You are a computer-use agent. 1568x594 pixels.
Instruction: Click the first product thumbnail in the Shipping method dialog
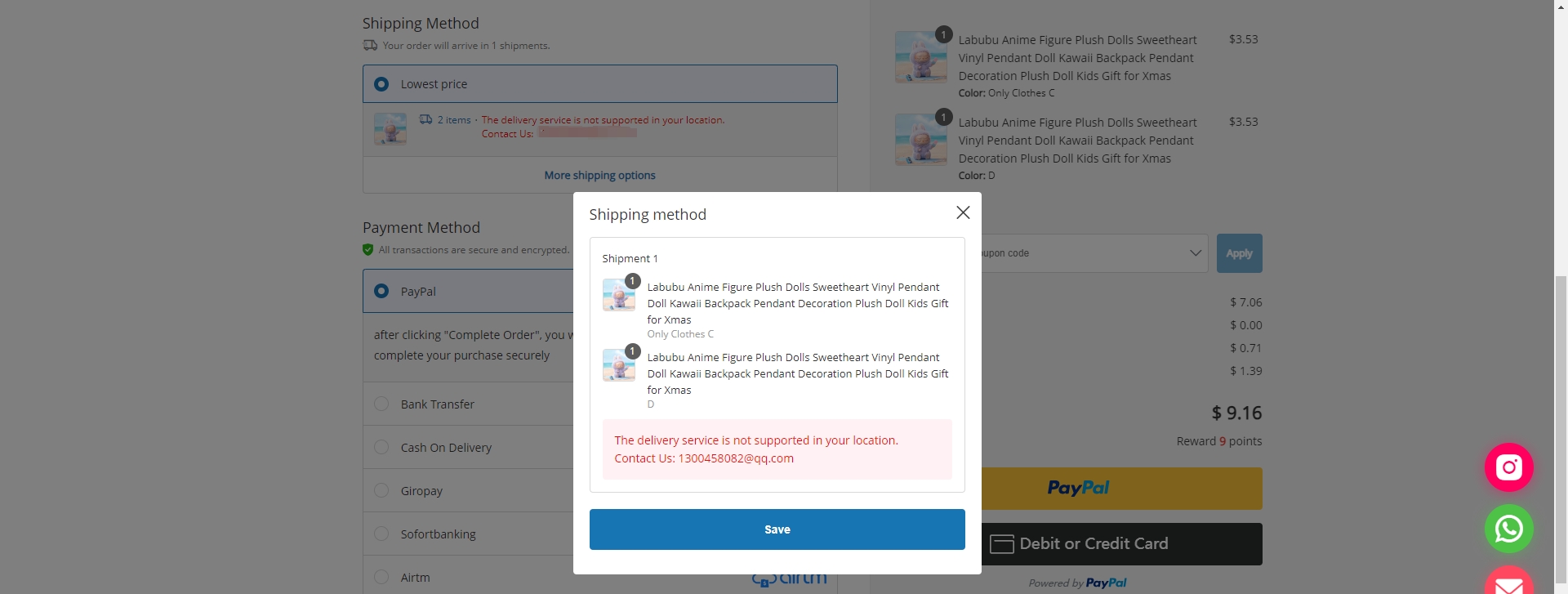click(618, 295)
